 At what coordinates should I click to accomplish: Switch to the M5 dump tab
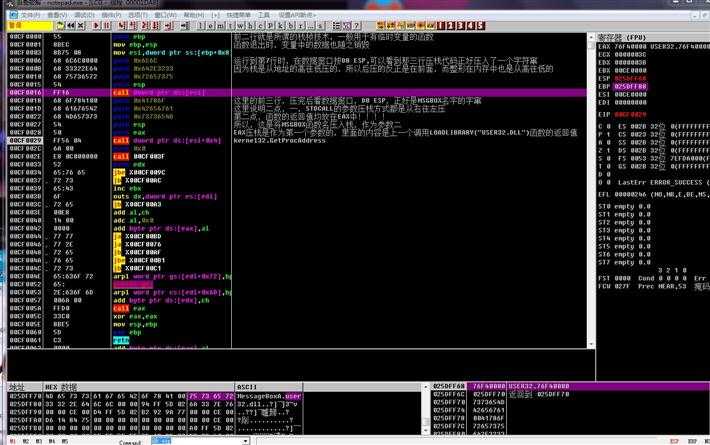point(65,441)
